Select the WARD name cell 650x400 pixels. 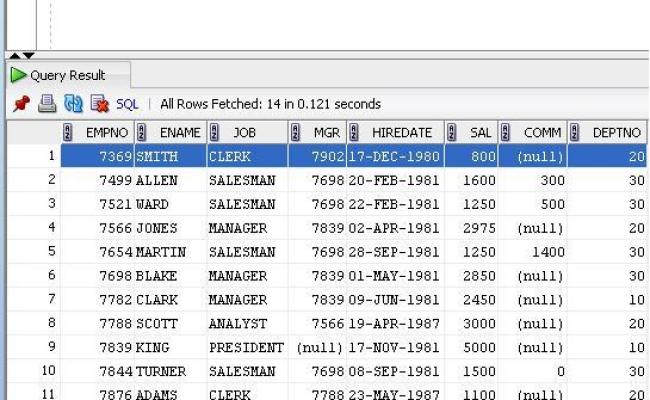[170, 204]
